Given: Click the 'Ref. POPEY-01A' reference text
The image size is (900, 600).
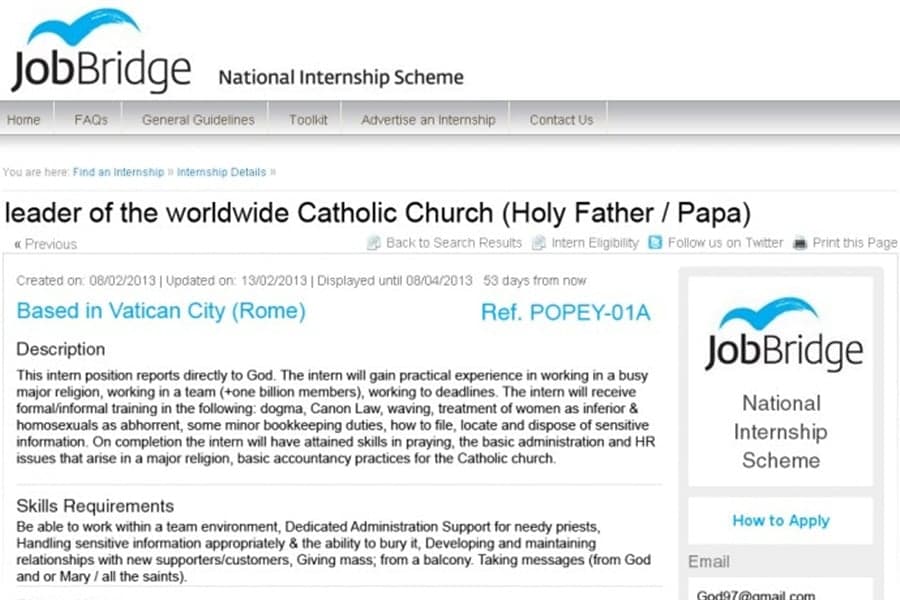Looking at the screenshot, I should tap(565, 312).
